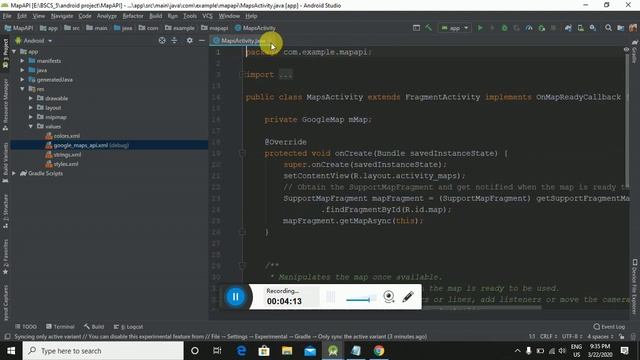
Task: Open the Navigate menu
Action: pos(62,16)
